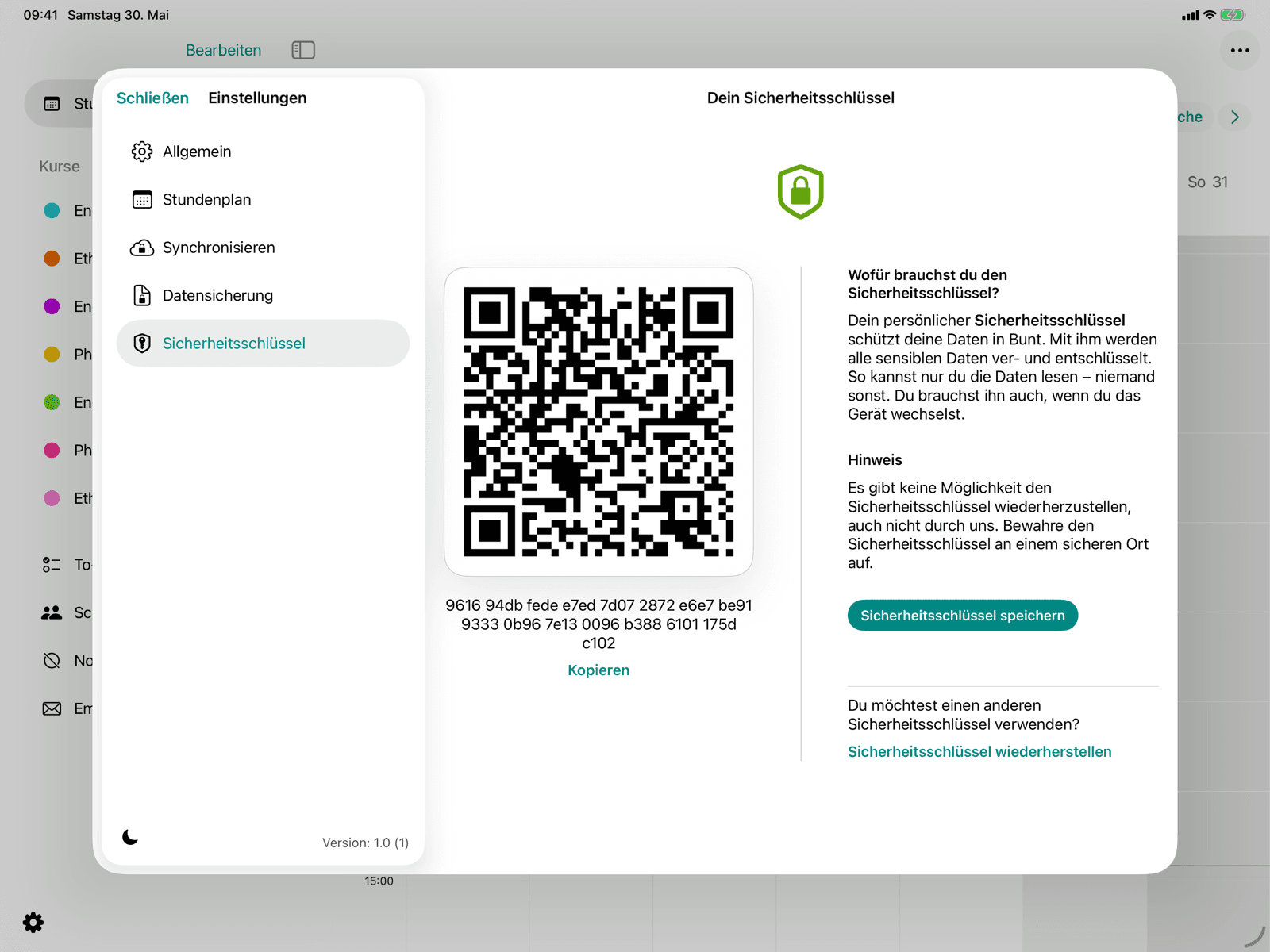This screenshot has width=1270, height=952.
Task: Click the Stundenplan calendar icon in background sidebar
Action: pos(52,104)
